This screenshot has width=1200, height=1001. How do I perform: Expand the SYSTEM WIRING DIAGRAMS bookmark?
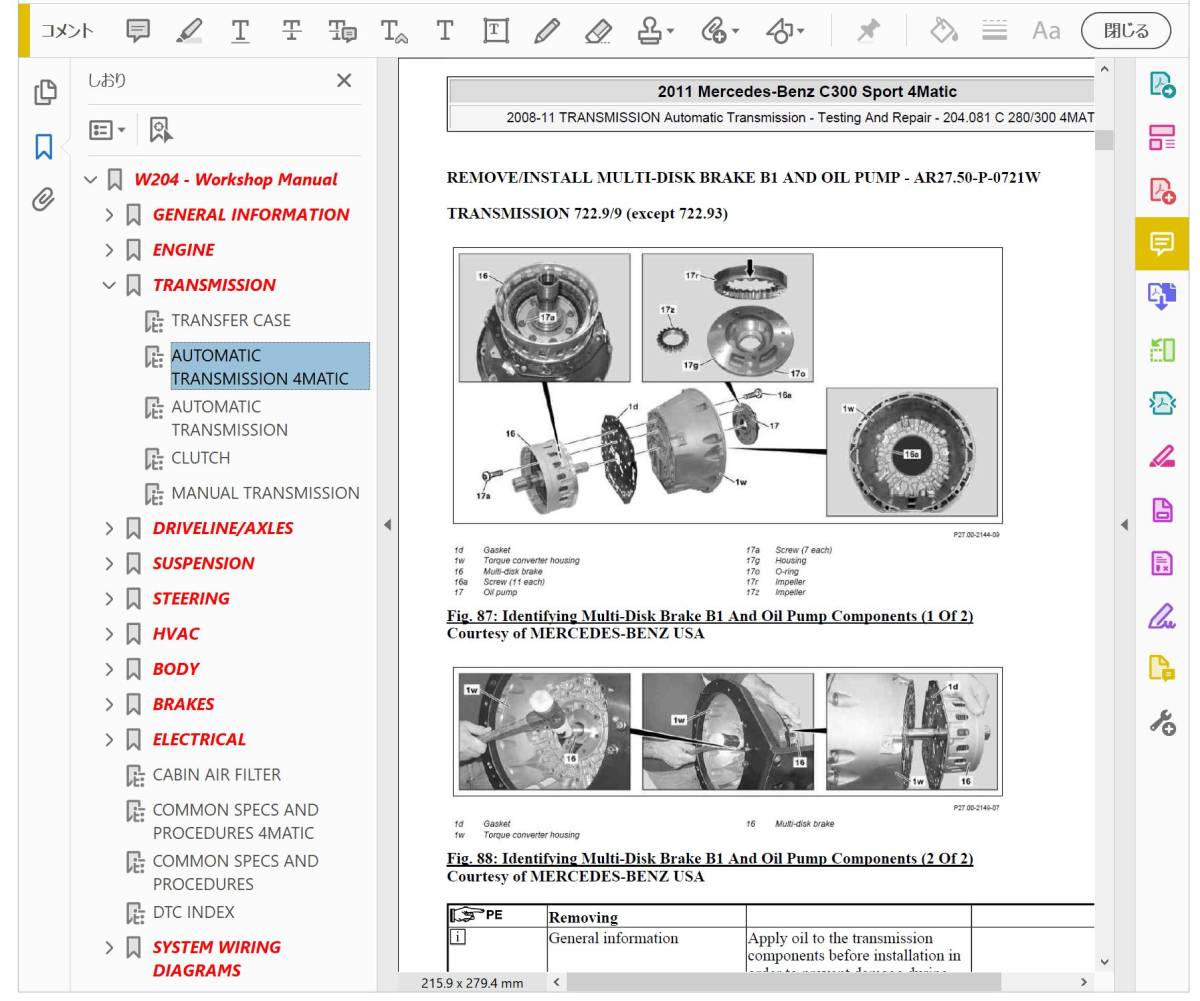tap(109, 947)
